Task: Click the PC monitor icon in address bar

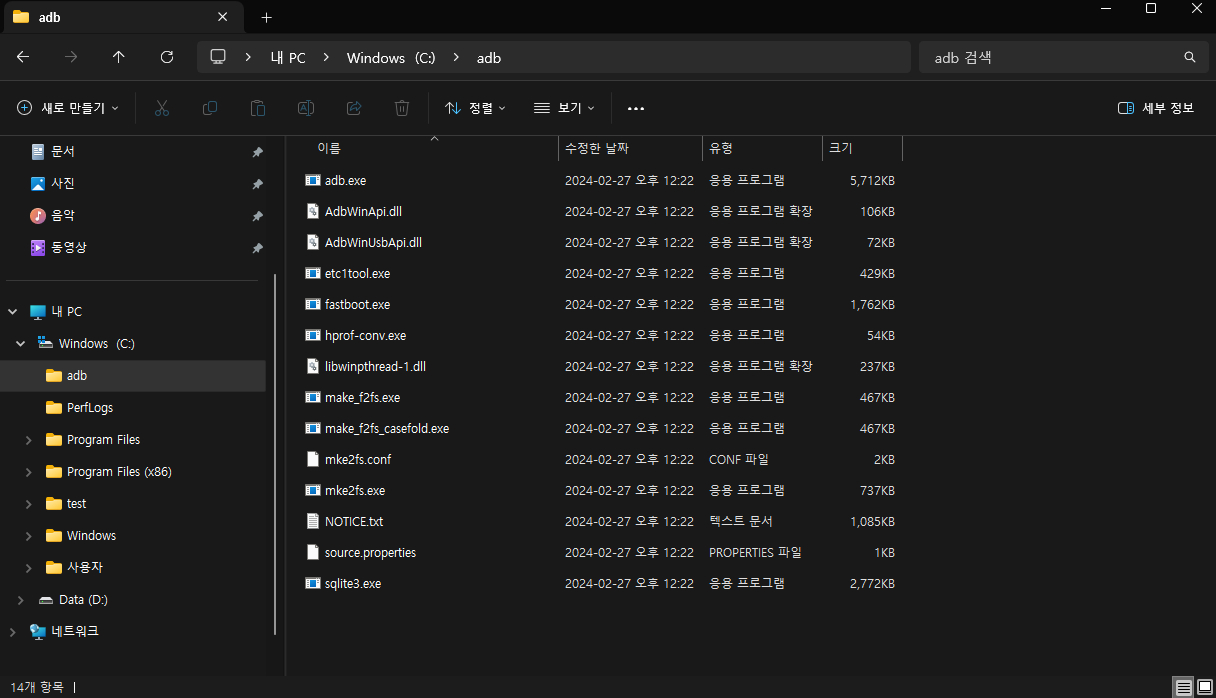Action: pos(218,57)
